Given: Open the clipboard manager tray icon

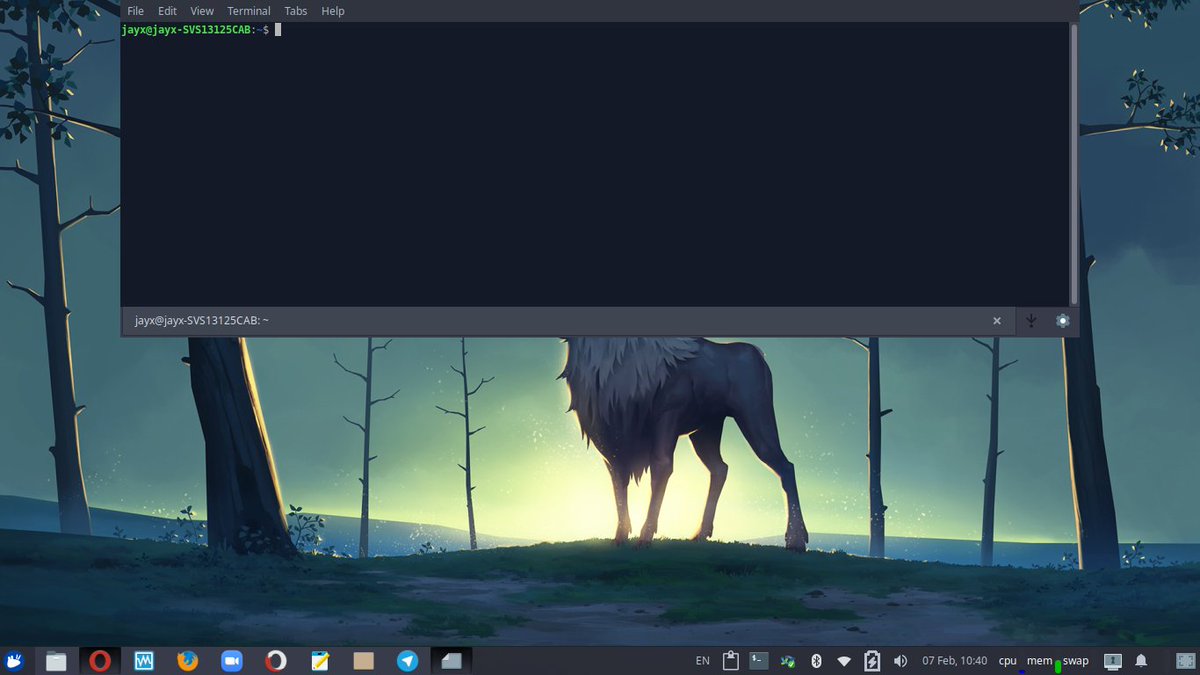Looking at the screenshot, I should pyautogui.click(x=731, y=661).
